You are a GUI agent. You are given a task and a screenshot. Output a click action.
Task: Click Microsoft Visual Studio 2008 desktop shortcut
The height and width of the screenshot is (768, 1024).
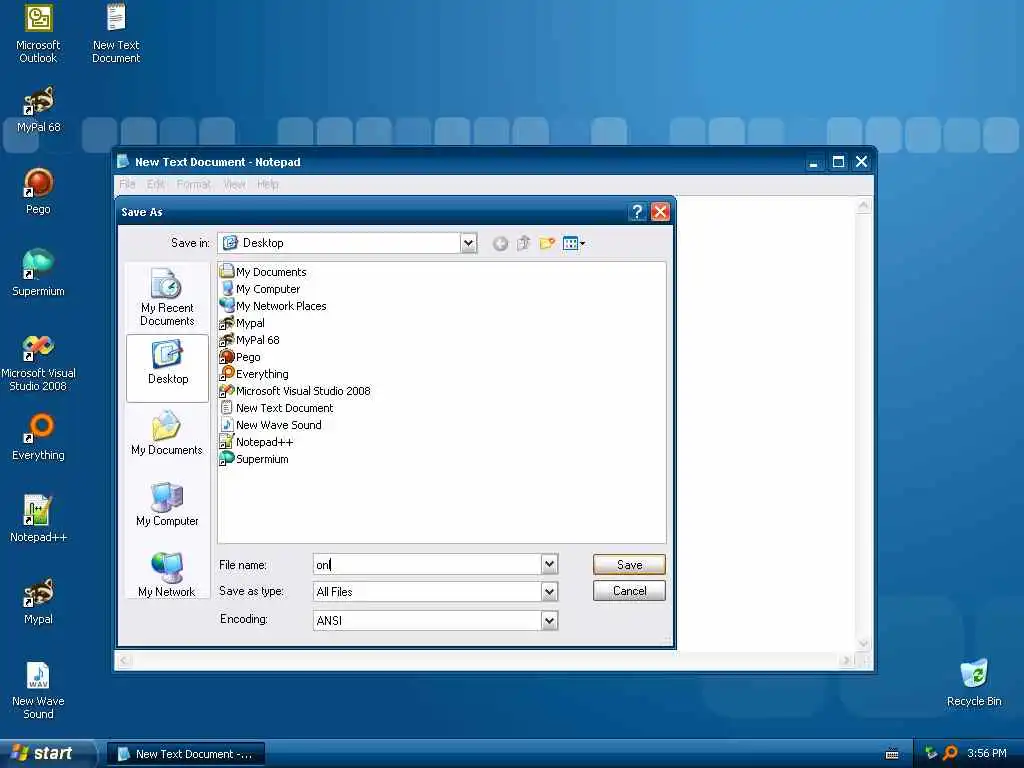38,361
